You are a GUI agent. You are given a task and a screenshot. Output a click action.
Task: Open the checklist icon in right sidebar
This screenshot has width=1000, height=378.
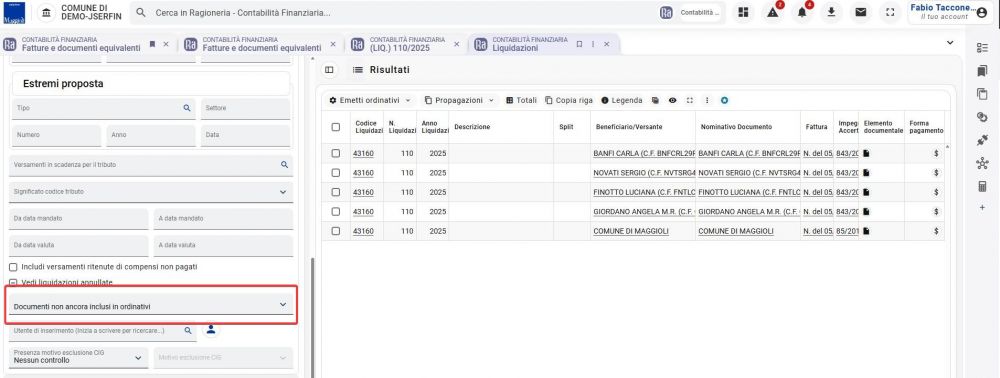point(982,48)
